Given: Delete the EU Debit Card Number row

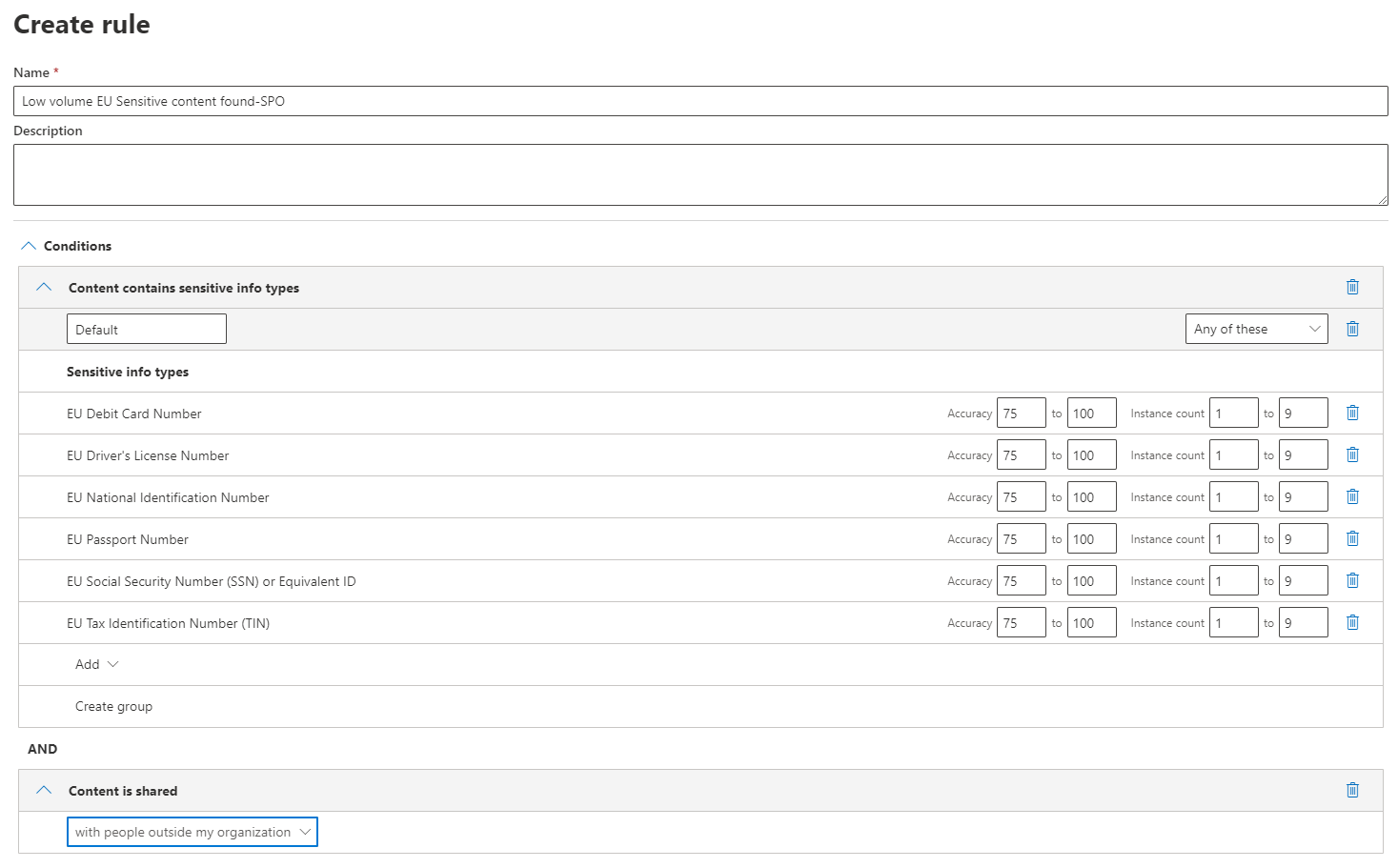Looking at the screenshot, I should pos(1351,413).
